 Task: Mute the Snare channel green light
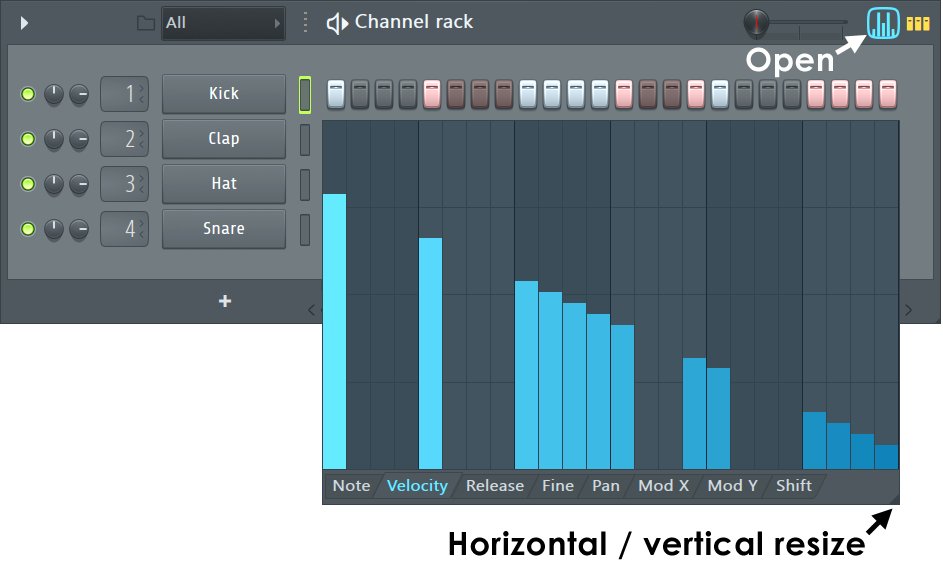[x=28, y=229]
